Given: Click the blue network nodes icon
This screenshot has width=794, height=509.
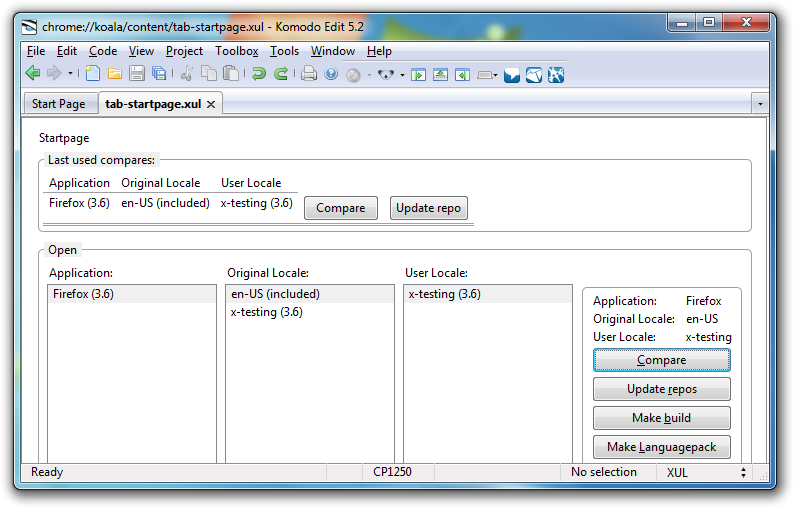Looking at the screenshot, I should coord(556,75).
